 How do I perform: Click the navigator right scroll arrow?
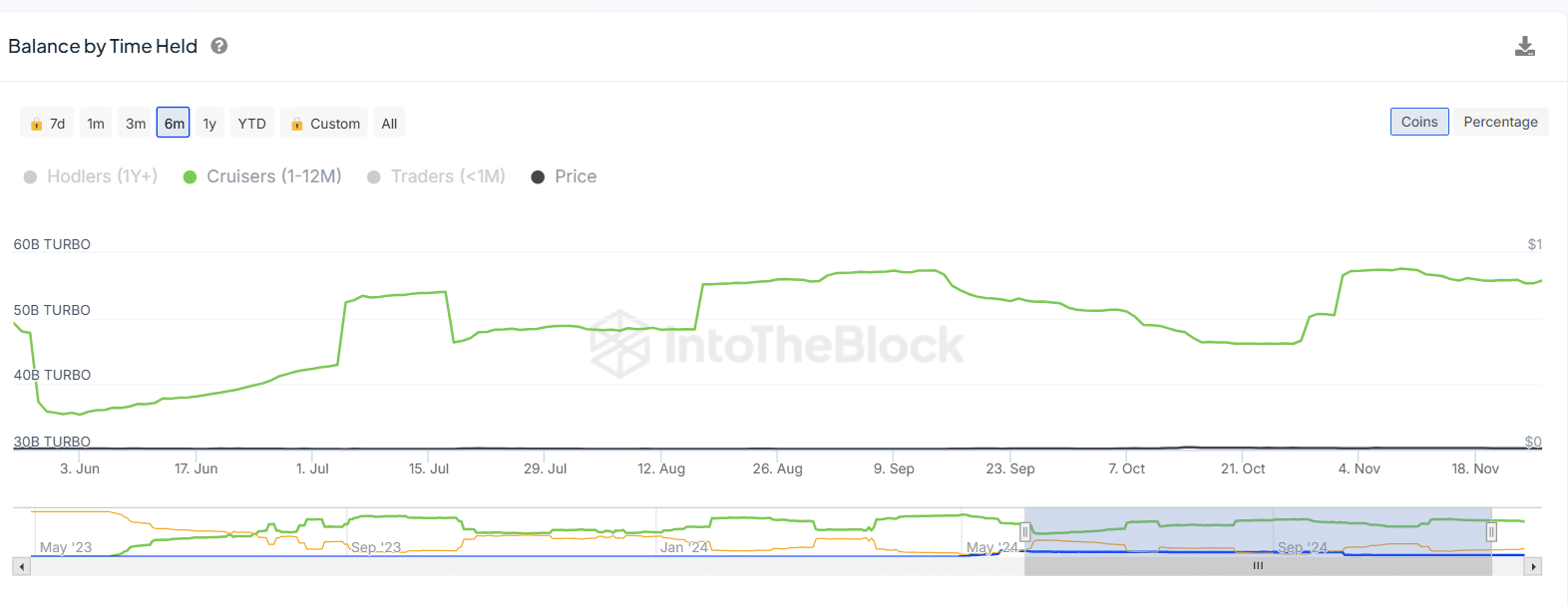coord(1533,566)
